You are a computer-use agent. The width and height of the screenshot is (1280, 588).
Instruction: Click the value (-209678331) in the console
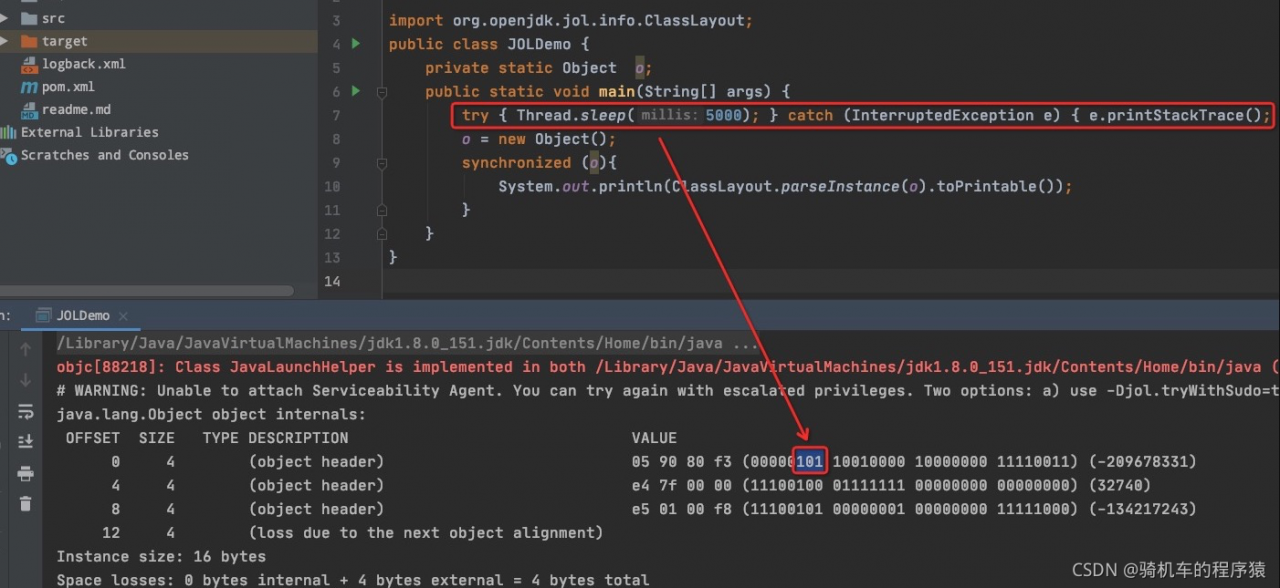coord(1142,462)
